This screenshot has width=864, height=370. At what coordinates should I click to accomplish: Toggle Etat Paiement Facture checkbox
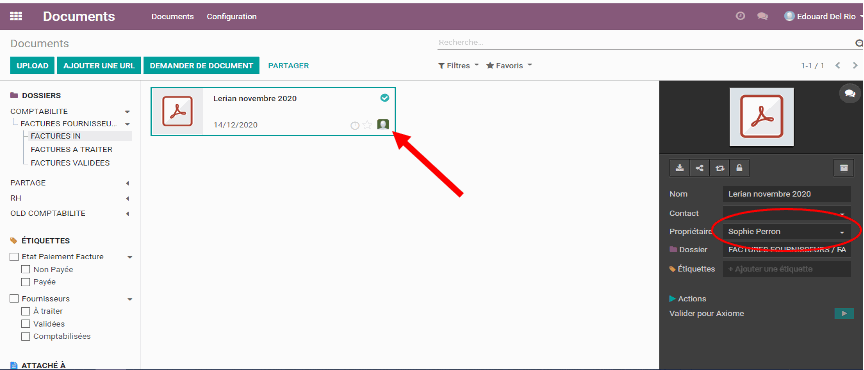coord(14,257)
